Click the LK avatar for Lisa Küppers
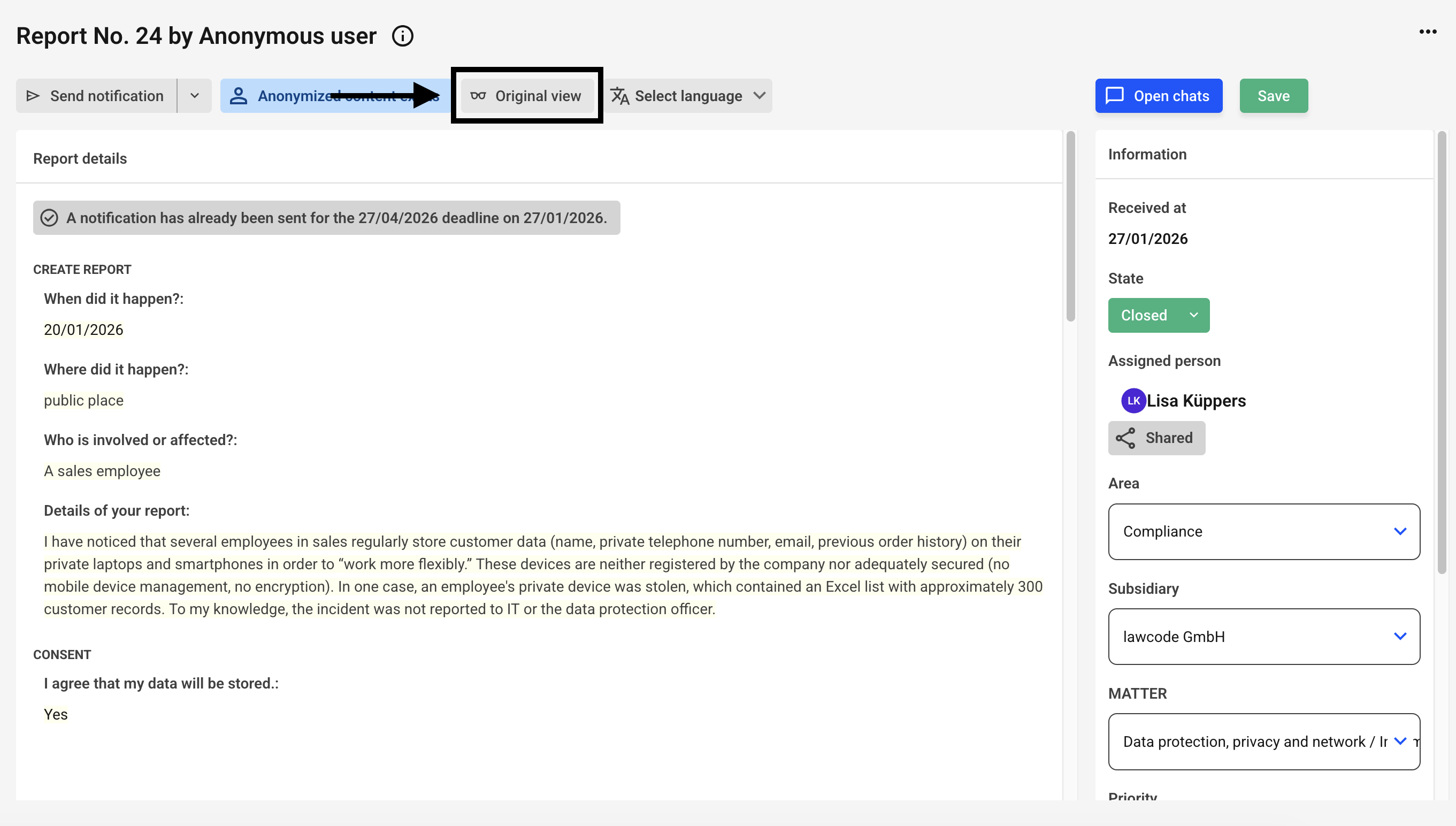 (1133, 401)
